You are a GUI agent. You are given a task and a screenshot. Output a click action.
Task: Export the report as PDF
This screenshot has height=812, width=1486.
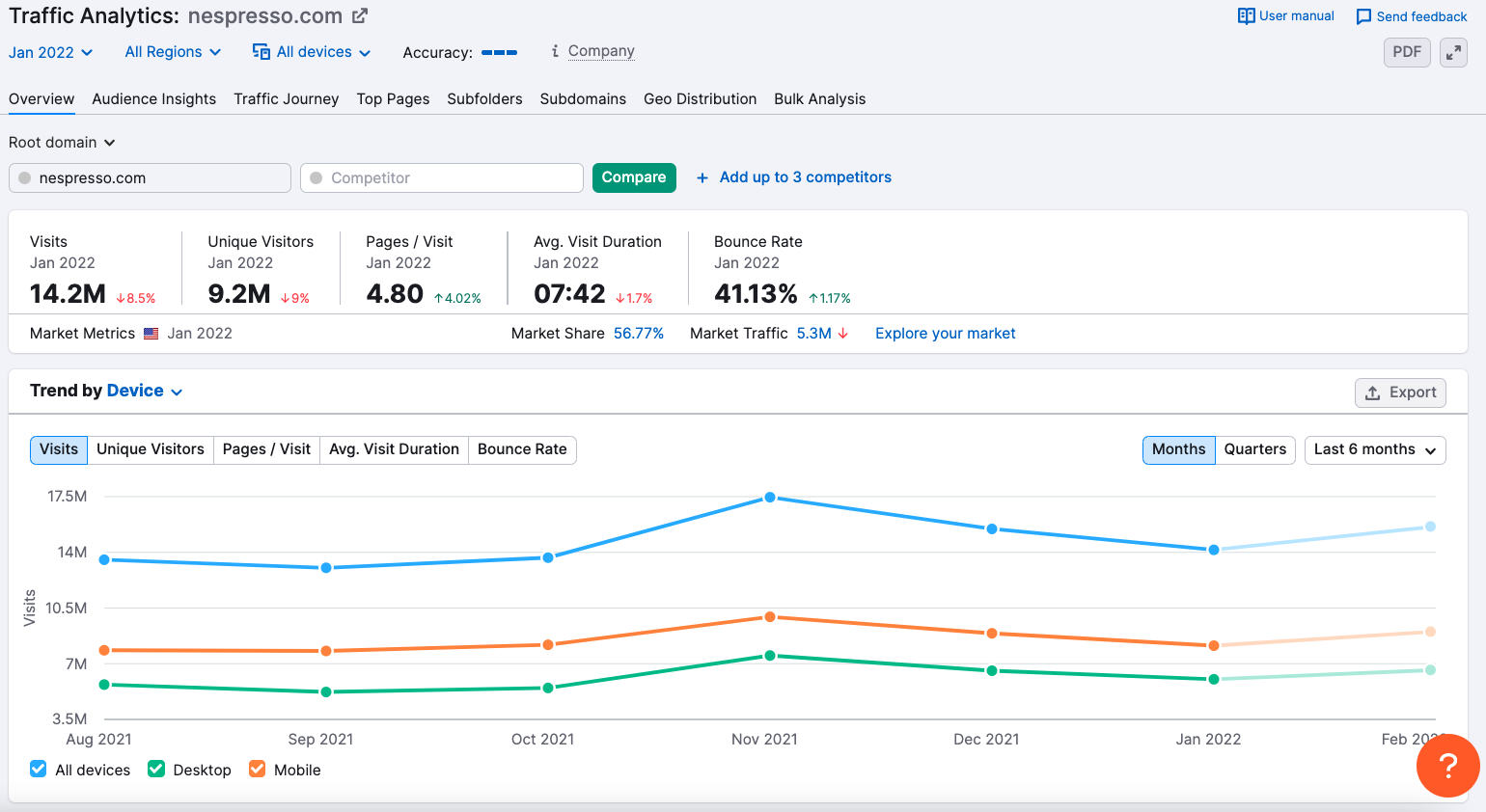(x=1406, y=52)
